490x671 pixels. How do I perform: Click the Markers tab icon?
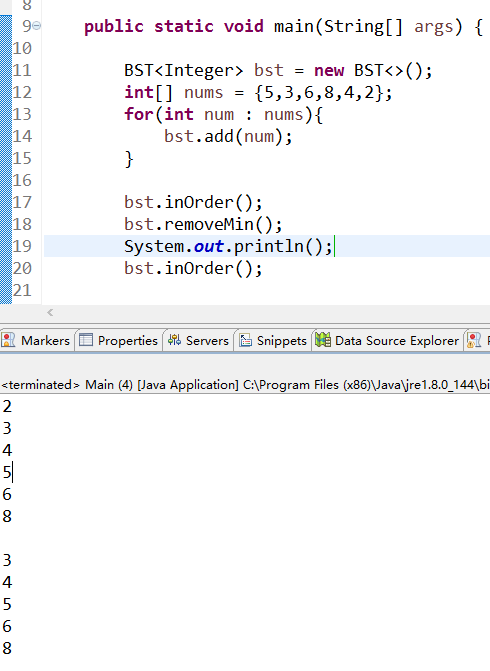pos(8,341)
